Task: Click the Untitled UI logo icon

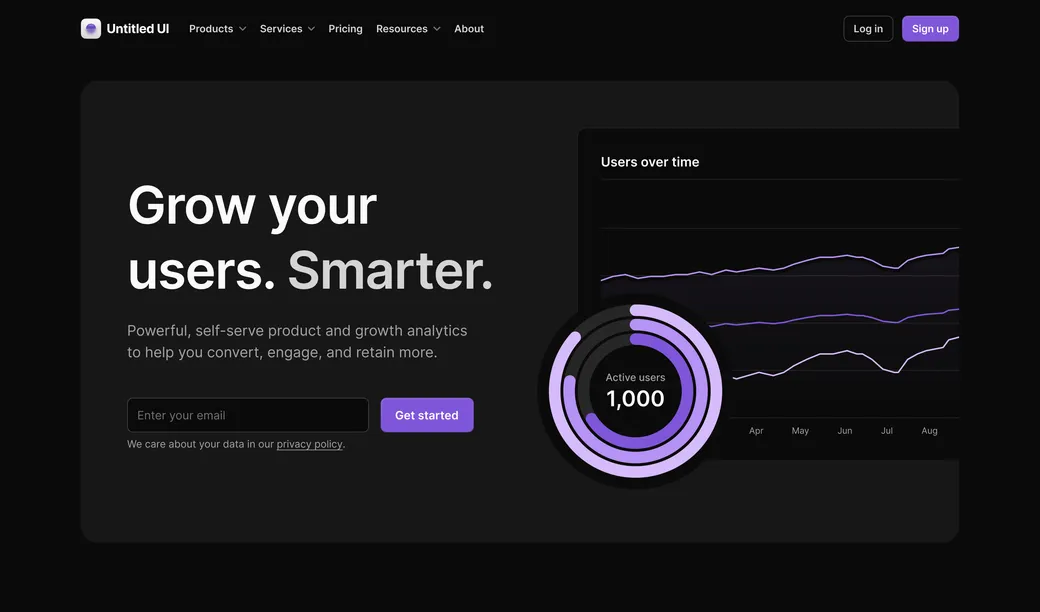Action: (91, 29)
